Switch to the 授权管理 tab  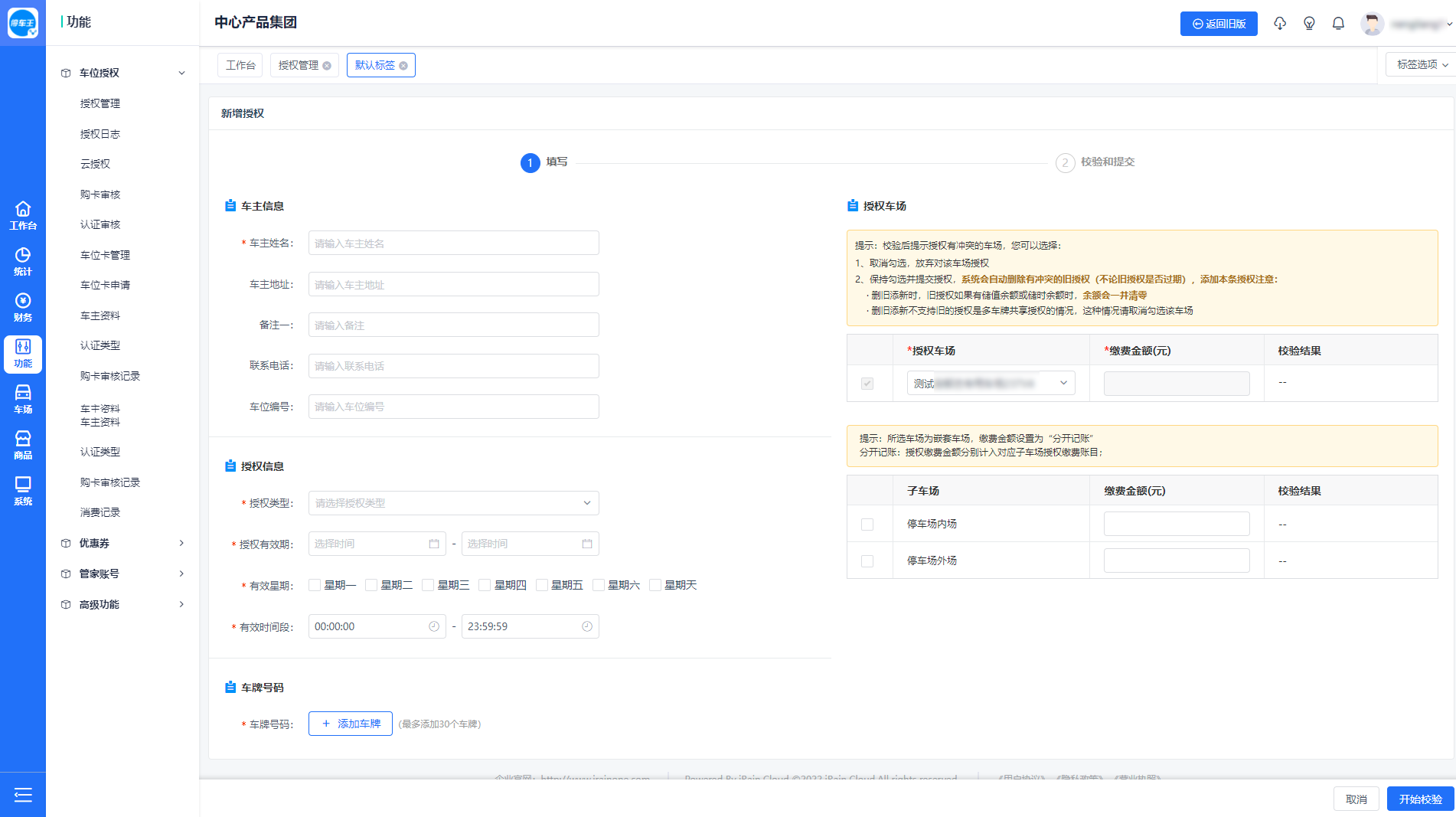pyautogui.click(x=299, y=65)
